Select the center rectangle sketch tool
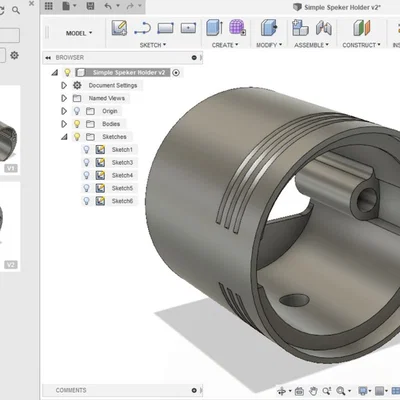This screenshot has height=400, width=400. (188, 28)
